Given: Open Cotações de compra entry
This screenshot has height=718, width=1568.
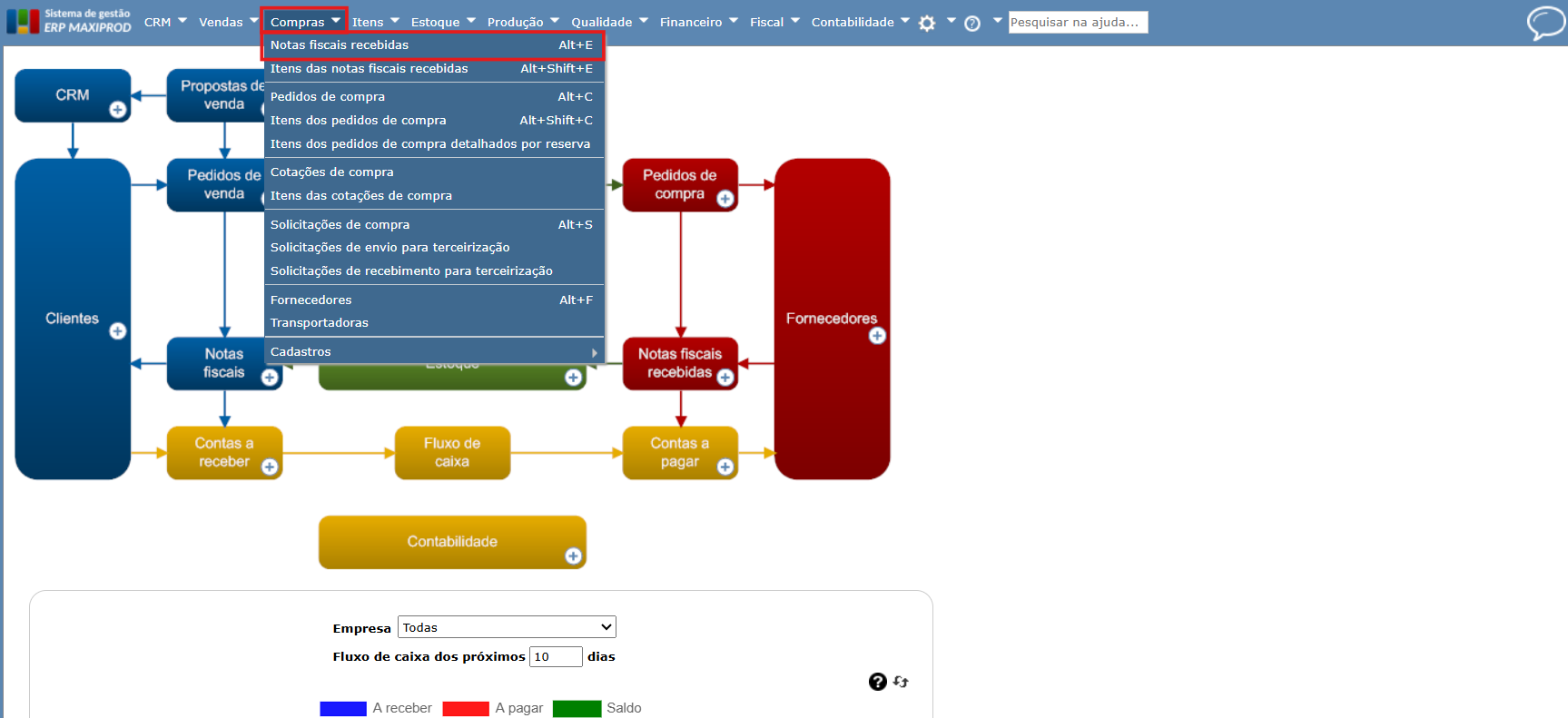Looking at the screenshot, I should click(434, 172).
